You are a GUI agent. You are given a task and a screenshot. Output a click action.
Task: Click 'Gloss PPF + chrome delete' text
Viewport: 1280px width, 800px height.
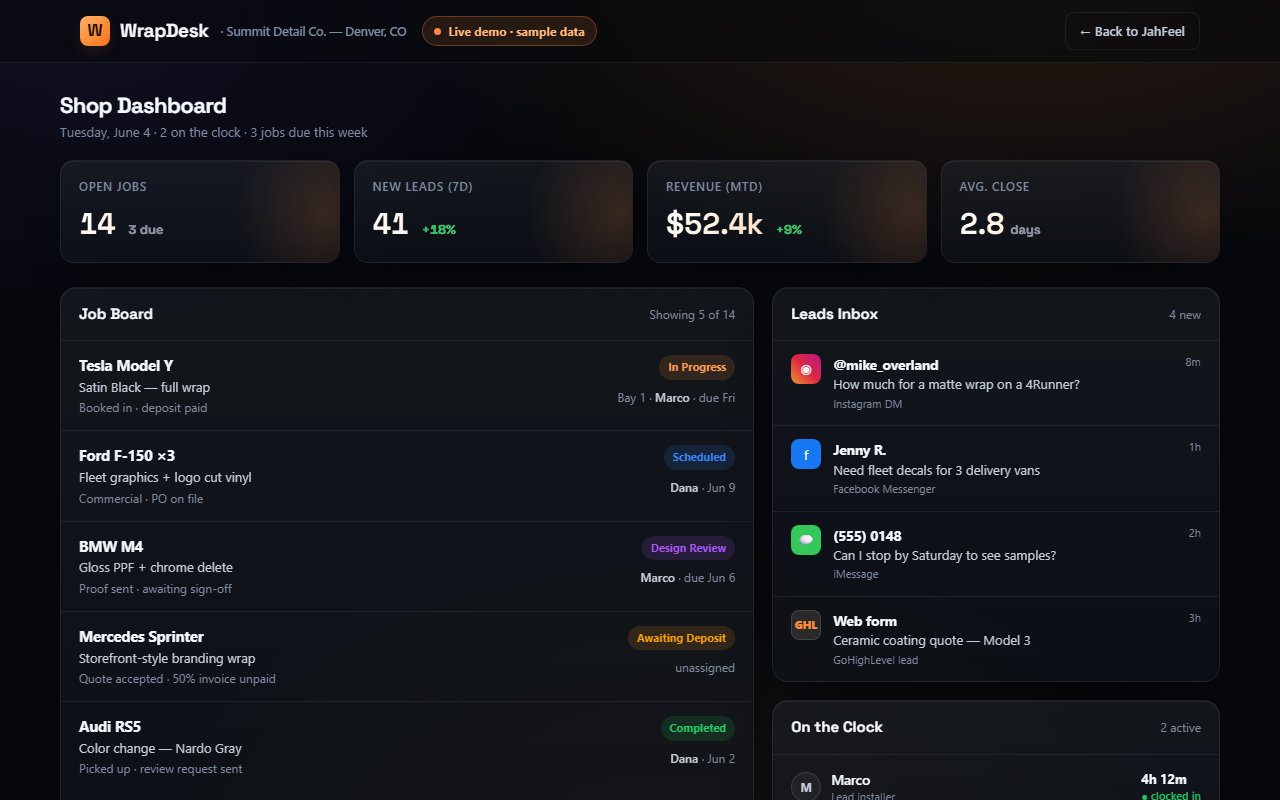pos(156,568)
